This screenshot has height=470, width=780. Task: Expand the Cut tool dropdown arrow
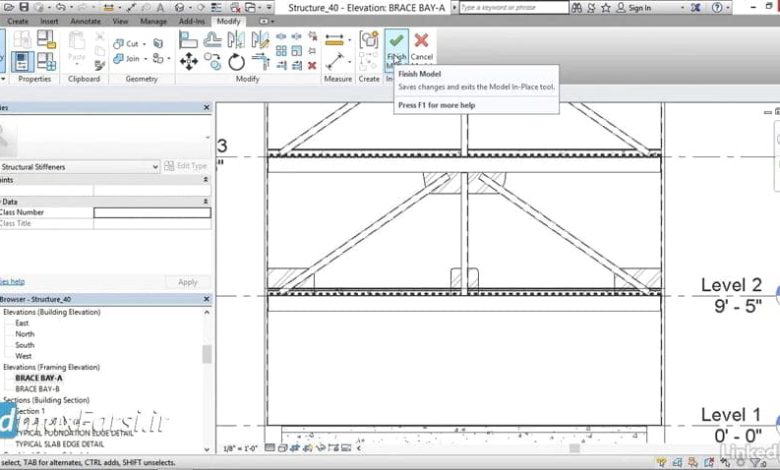coord(144,44)
